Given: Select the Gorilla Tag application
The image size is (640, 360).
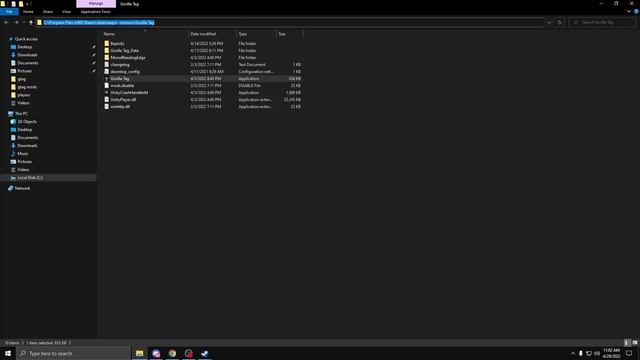Looking at the screenshot, I should 120,78.
